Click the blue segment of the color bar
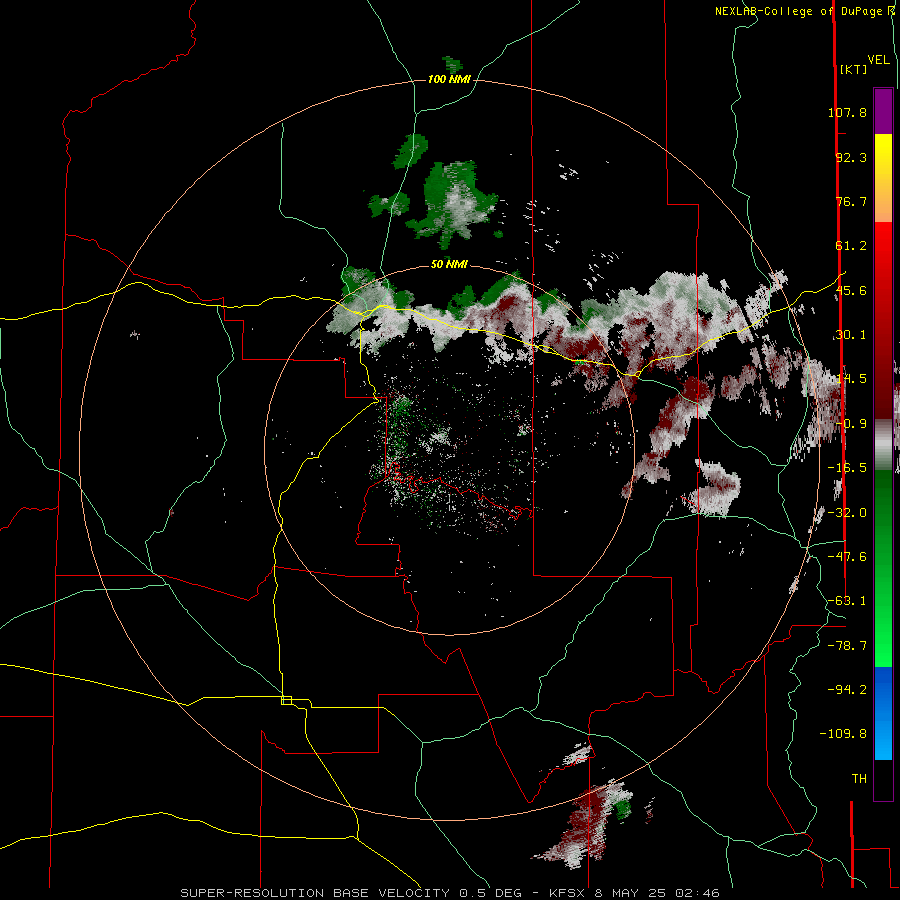The width and height of the screenshot is (900, 900). 883,713
